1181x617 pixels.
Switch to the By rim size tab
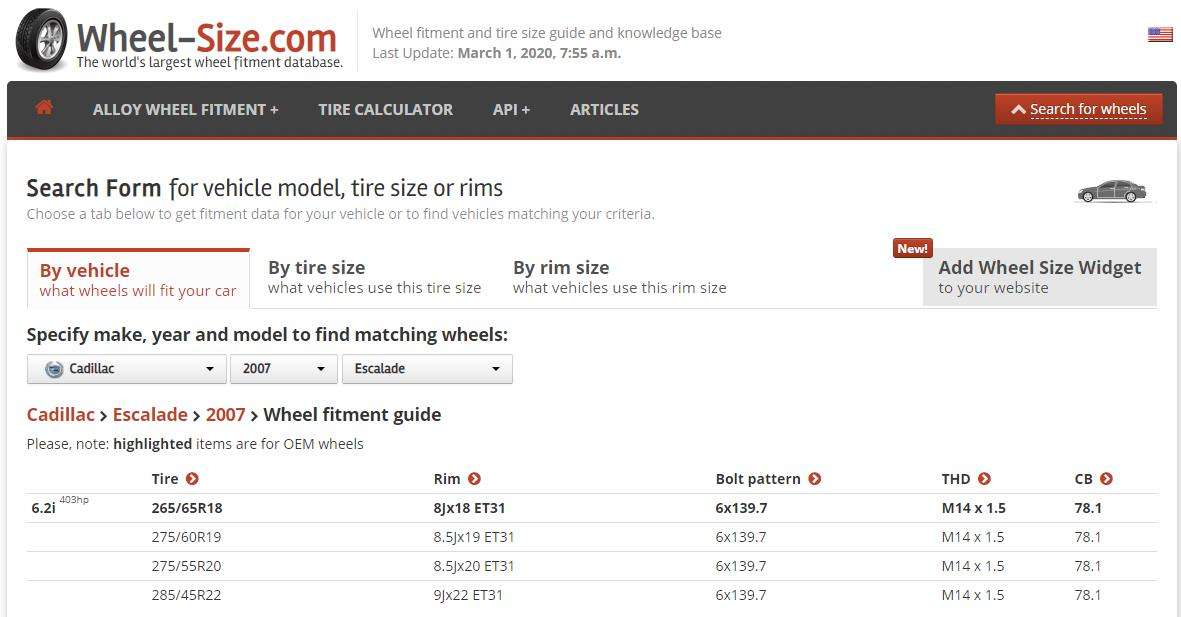click(x=619, y=277)
